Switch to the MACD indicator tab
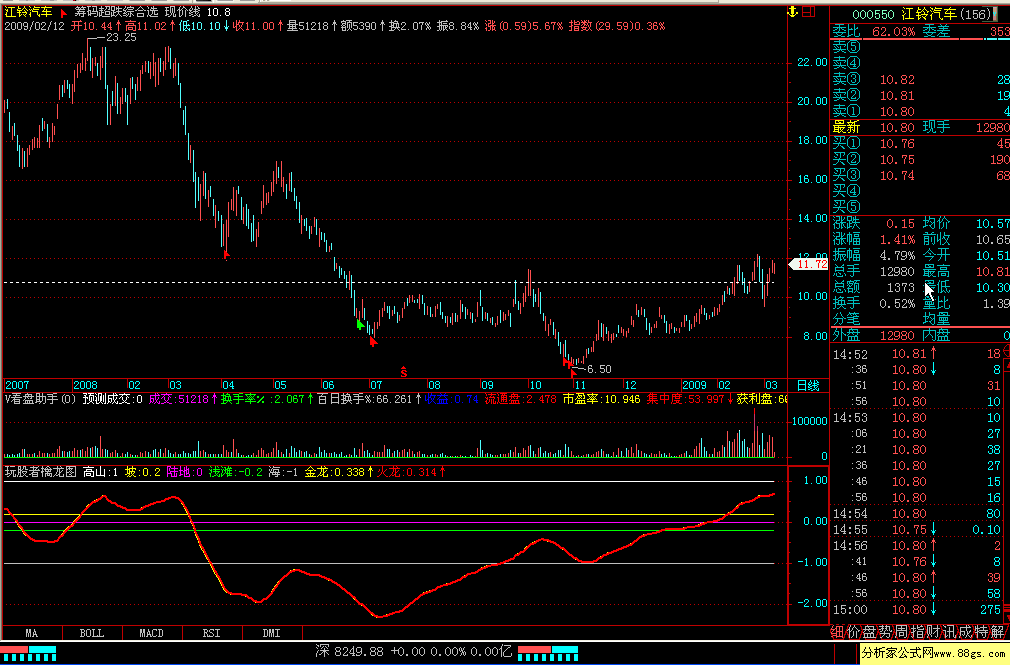Image resolution: width=1010 pixels, height=665 pixels. click(x=151, y=633)
